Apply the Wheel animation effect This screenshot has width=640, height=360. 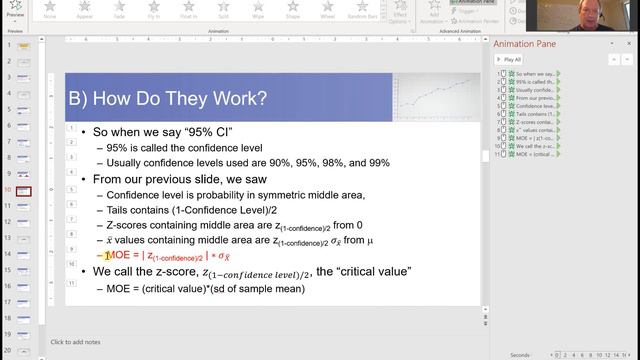point(327,10)
